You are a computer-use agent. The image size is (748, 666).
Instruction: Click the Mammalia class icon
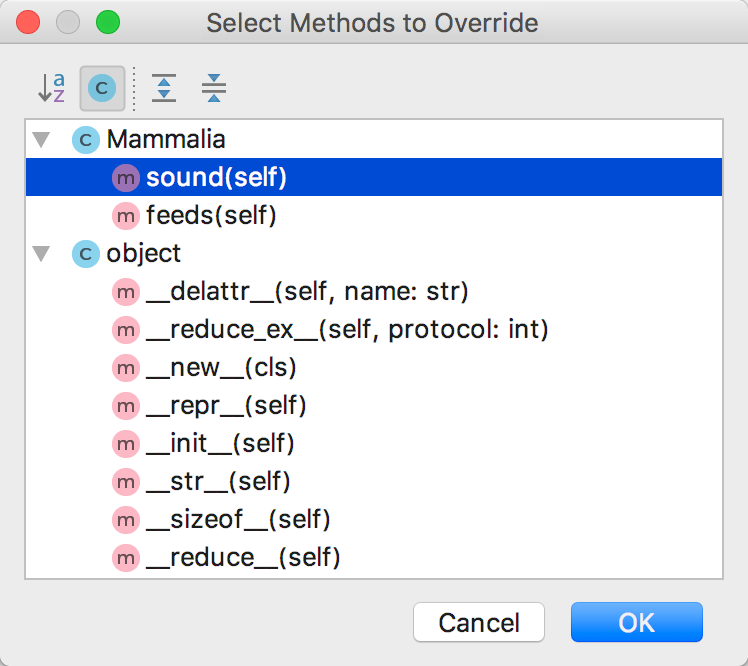tap(86, 140)
